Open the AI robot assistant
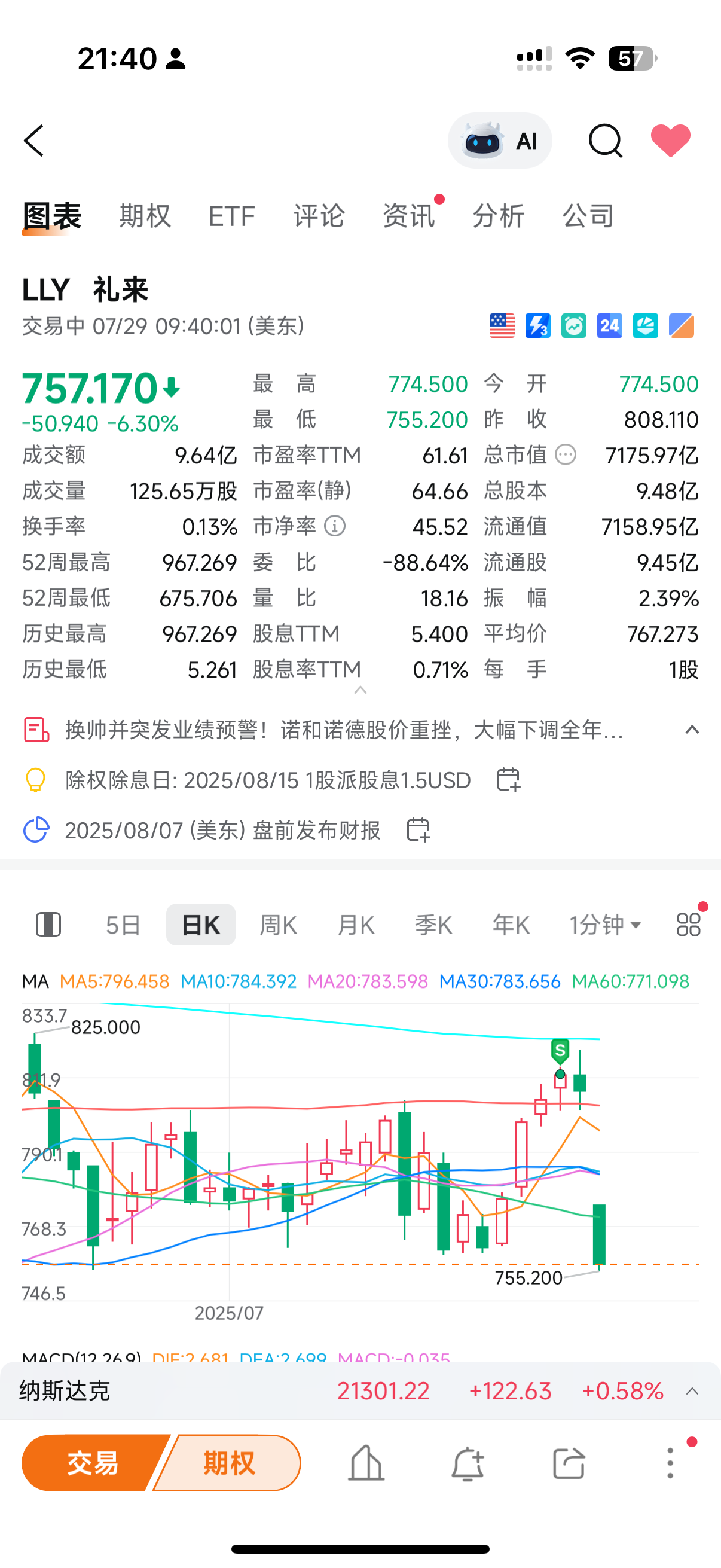The height and width of the screenshot is (1568, 721). point(500,141)
